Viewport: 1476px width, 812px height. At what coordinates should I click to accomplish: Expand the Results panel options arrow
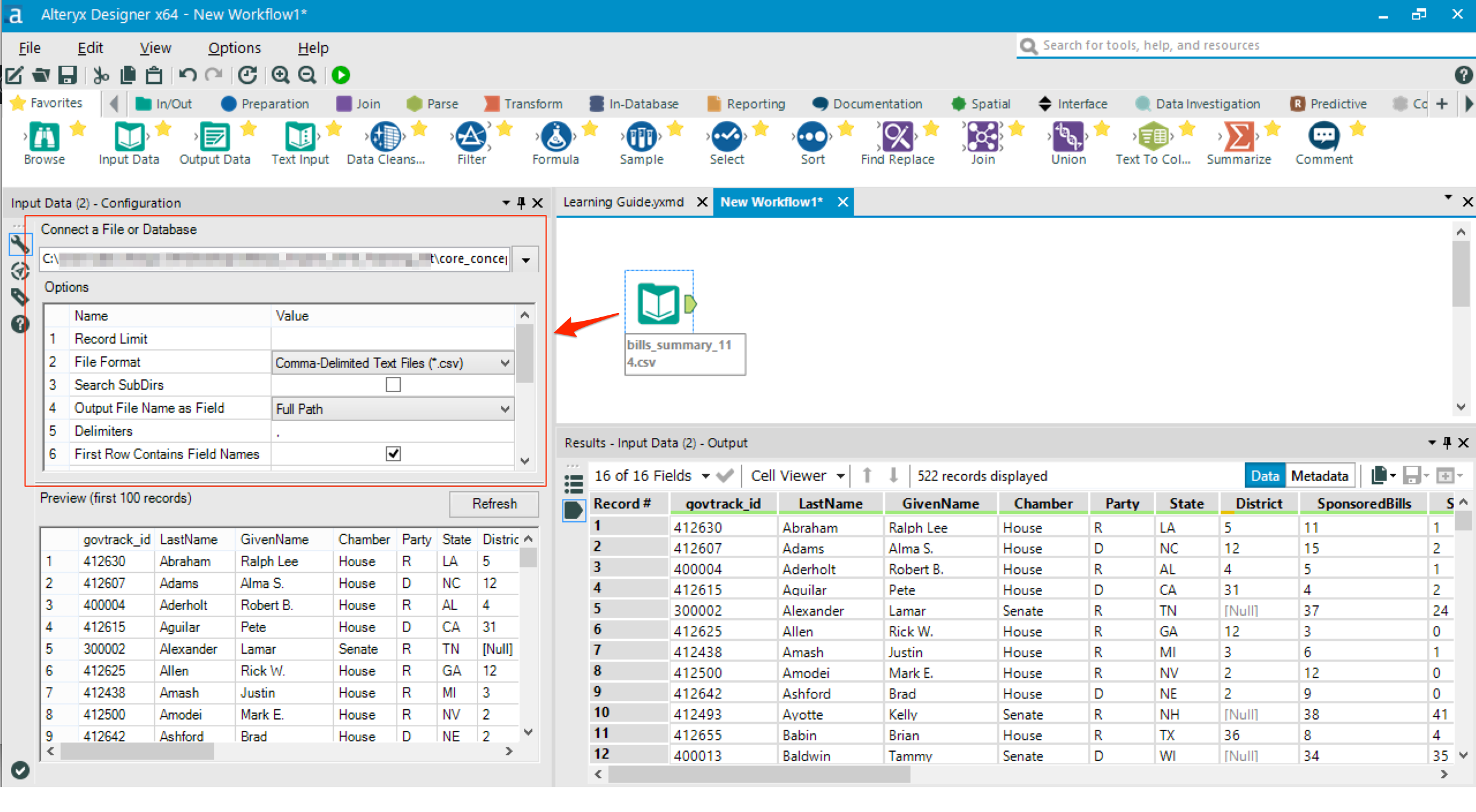(1431, 443)
